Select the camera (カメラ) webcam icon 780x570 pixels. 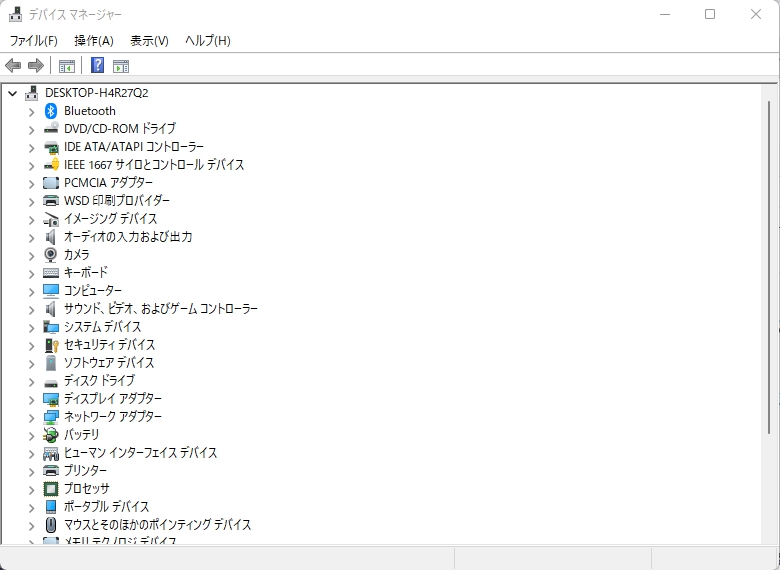(51, 255)
